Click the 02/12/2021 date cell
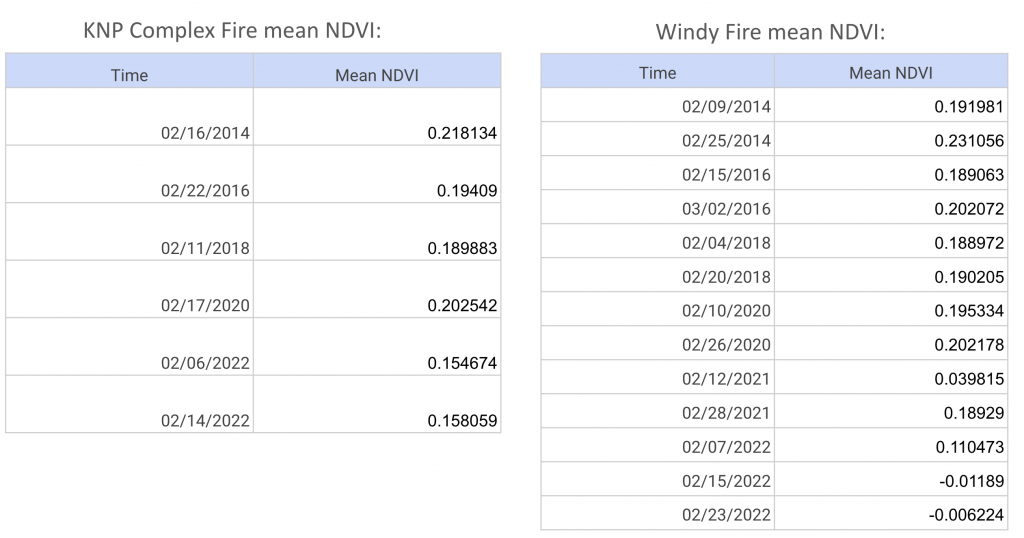Screen dimensions: 1024x538 point(726,379)
